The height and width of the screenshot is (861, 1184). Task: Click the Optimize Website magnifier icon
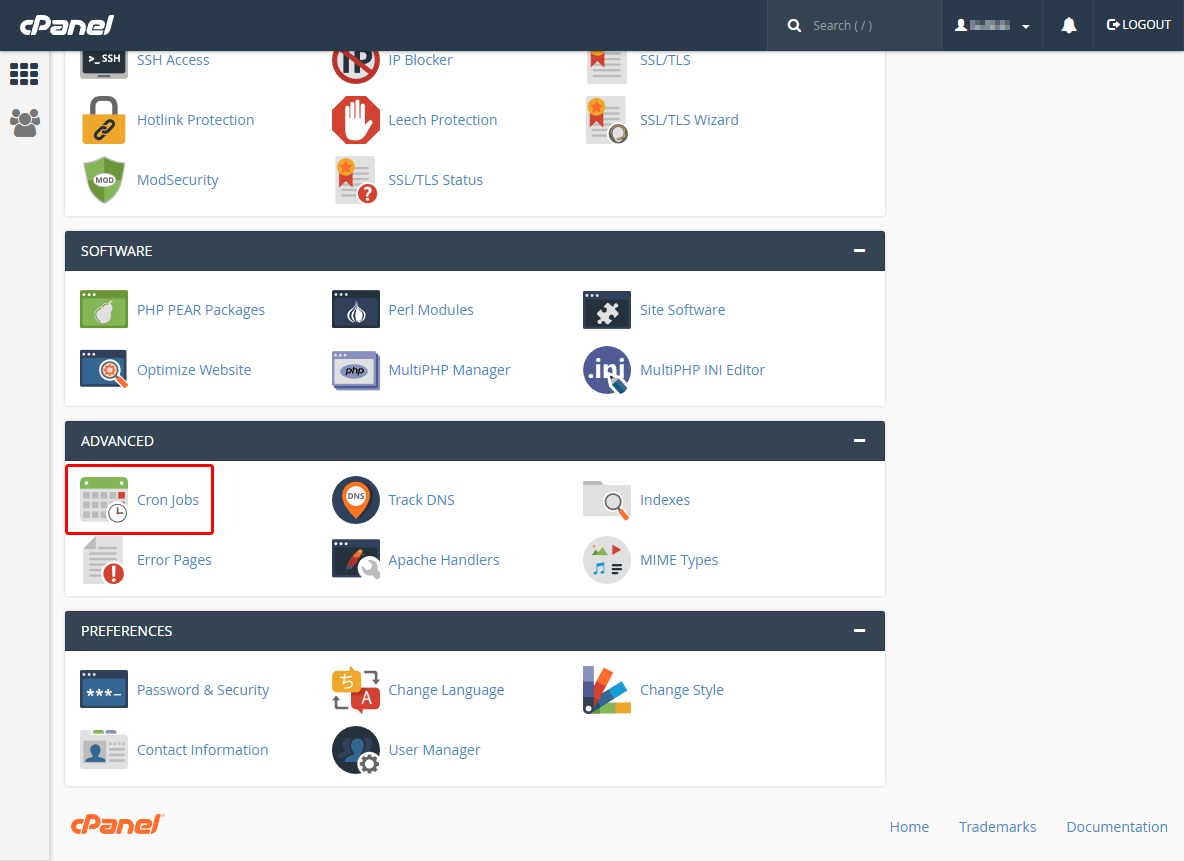[103, 369]
